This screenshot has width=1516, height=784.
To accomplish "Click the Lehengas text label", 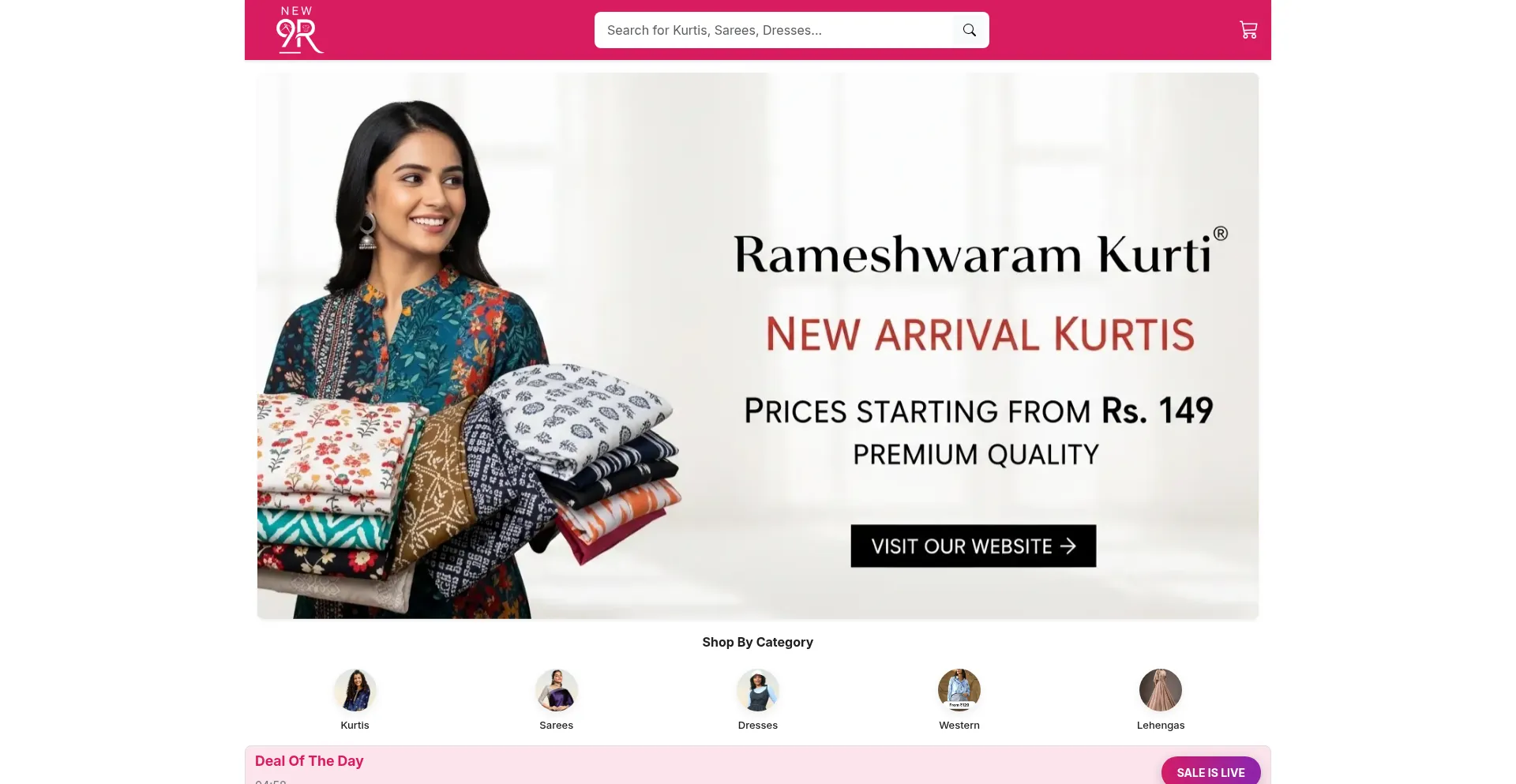I will pos(1161,725).
